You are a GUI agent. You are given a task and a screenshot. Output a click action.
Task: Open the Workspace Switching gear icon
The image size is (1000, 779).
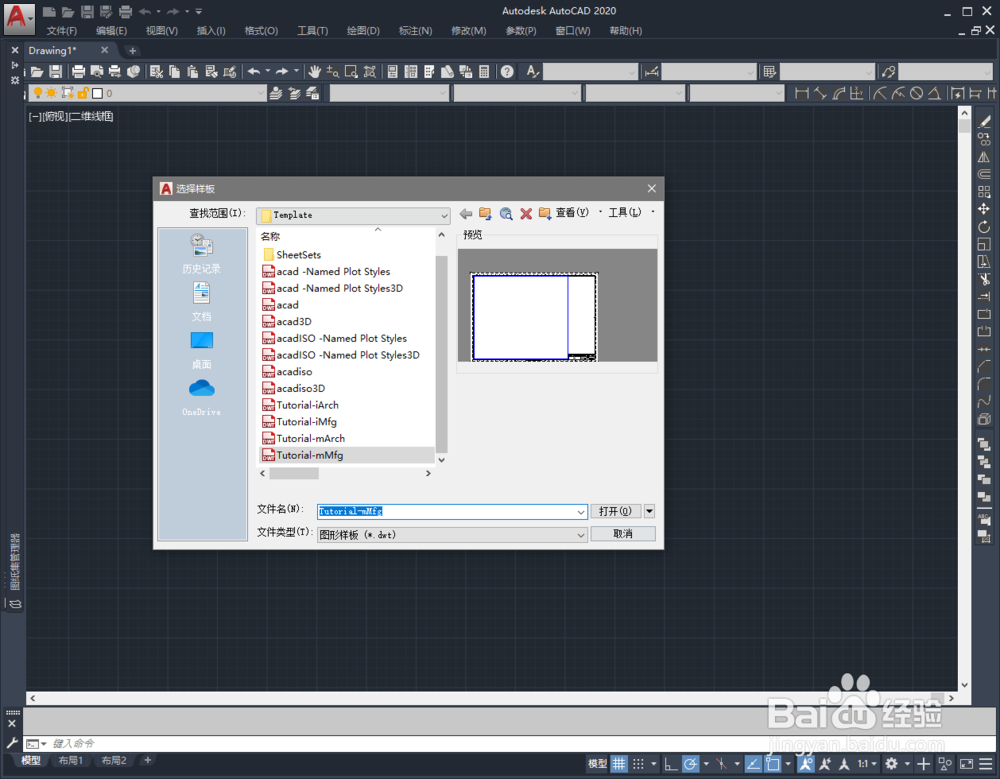[892, 764]
